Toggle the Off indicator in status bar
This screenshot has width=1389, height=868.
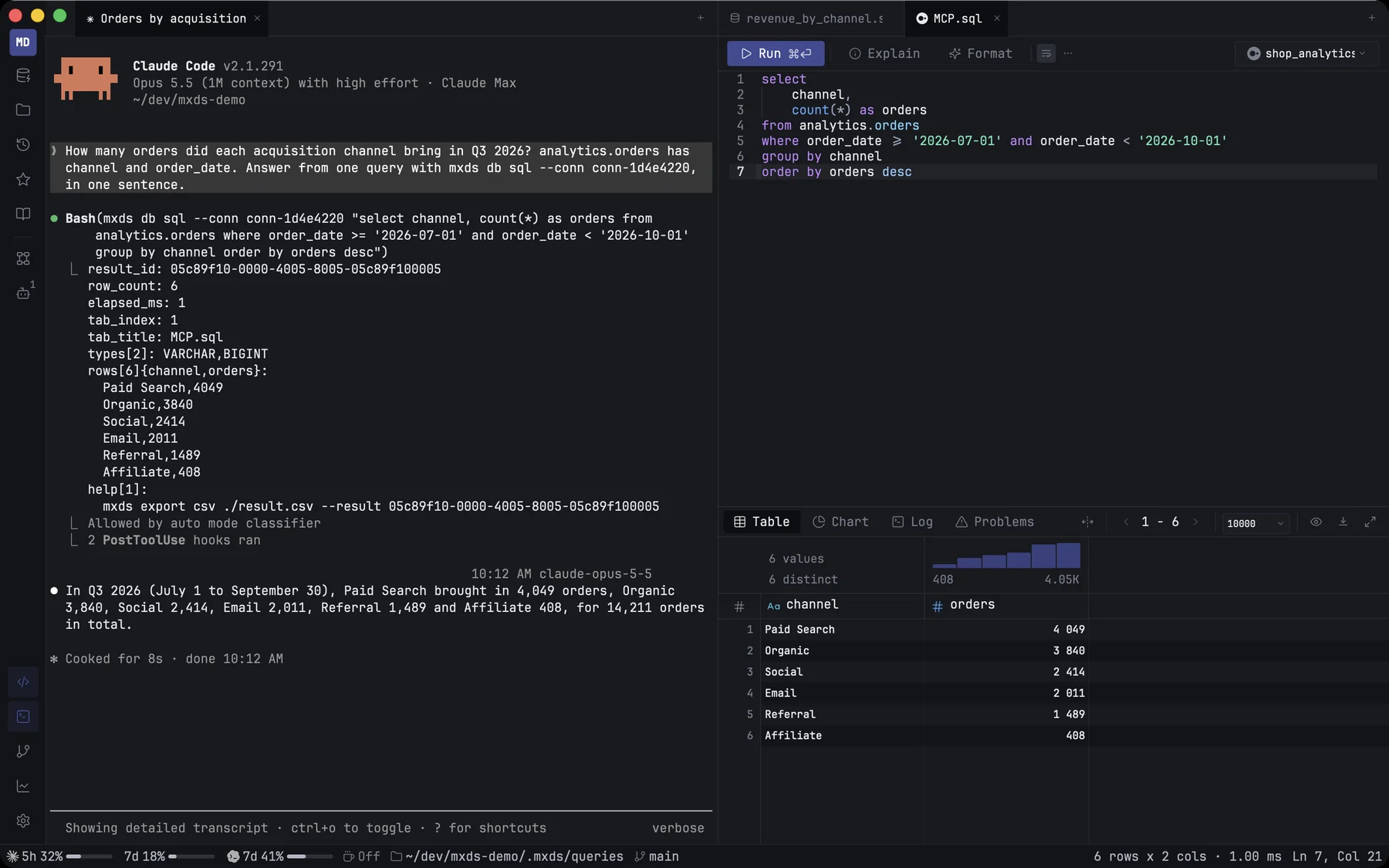(x=362, y=856)
